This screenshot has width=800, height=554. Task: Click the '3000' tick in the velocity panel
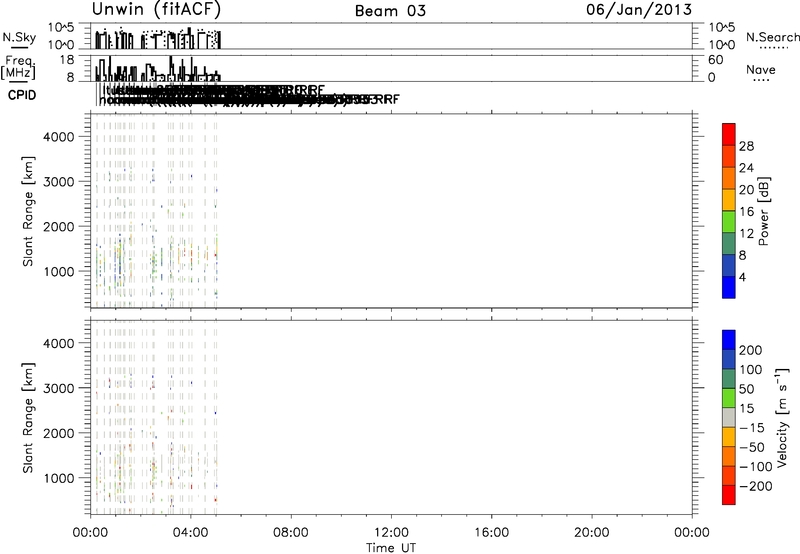pos(59,388)
